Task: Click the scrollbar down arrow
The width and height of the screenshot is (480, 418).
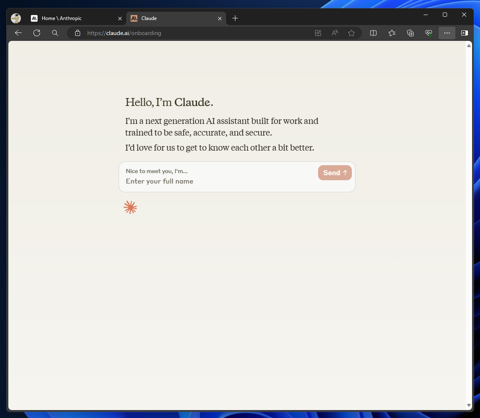Action: 469,405
